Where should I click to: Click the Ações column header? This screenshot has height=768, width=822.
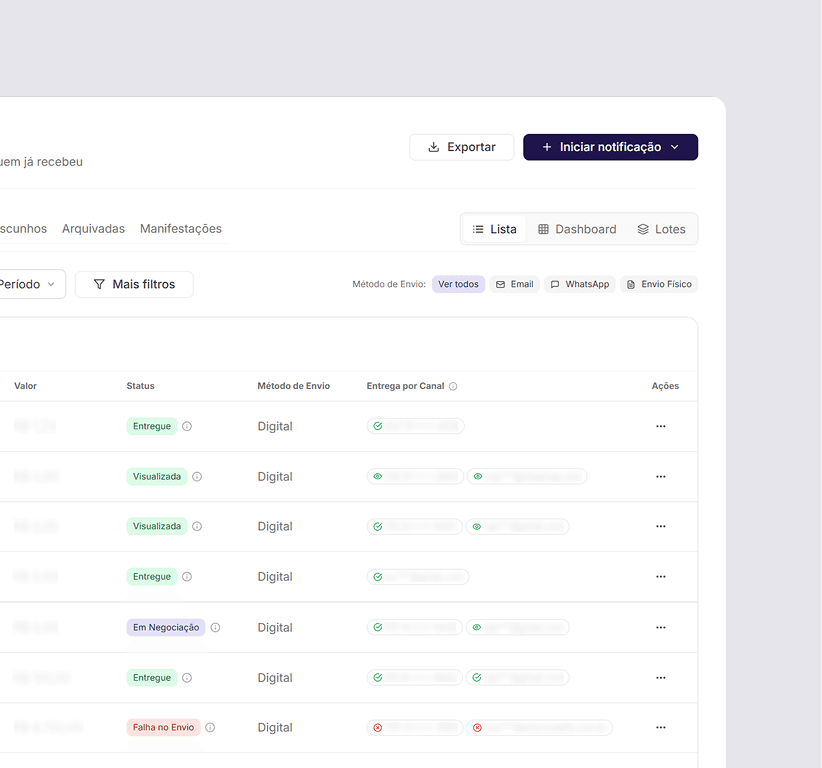click(665, 386)
